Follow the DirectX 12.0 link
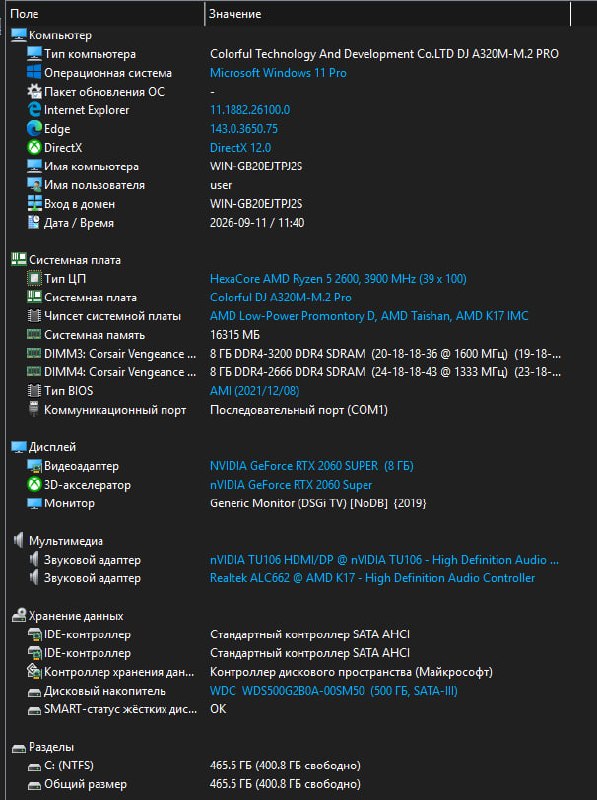 click(x=240, y=147)
